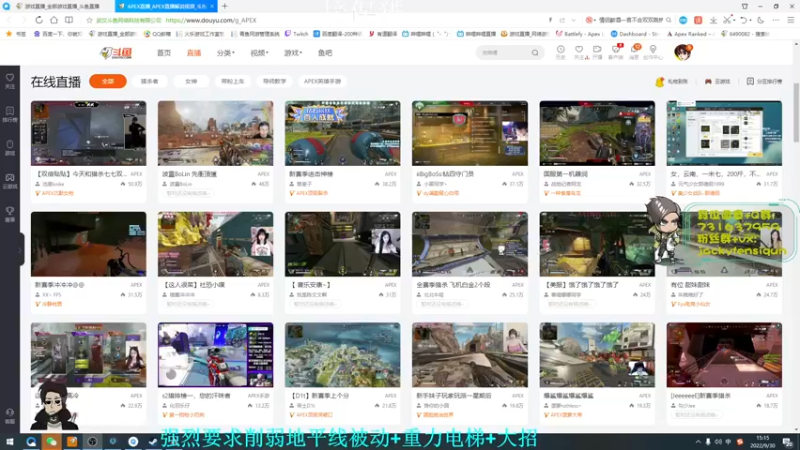The height and width of the screenshot is (450, 800).
Task: Open the 首页 home nav item
Action: [164, 53]
